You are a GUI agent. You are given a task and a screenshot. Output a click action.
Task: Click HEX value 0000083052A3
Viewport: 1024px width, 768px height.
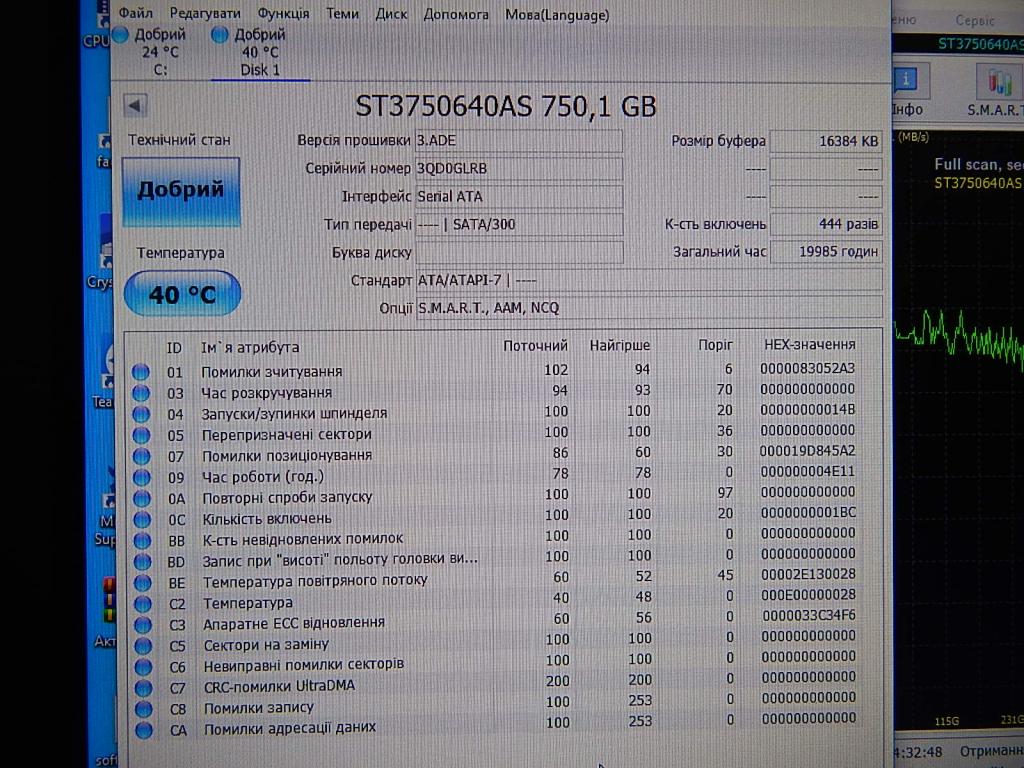click(808, 368)
